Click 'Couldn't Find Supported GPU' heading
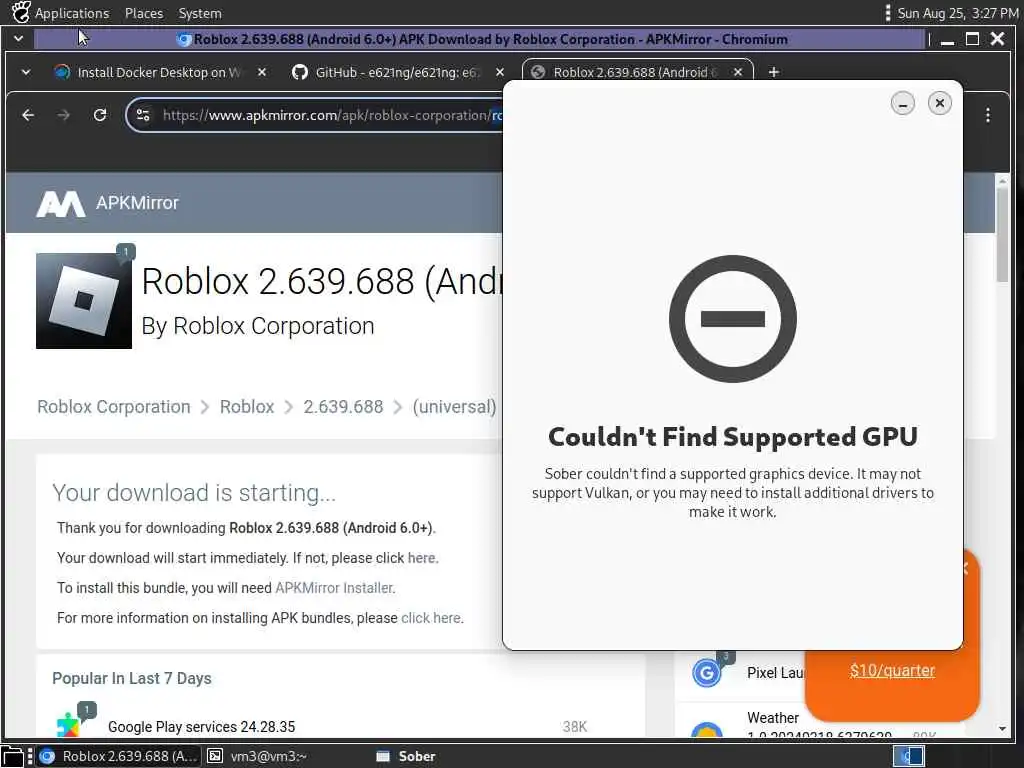This screenshot has height=768, width=1024. (733, 437)
